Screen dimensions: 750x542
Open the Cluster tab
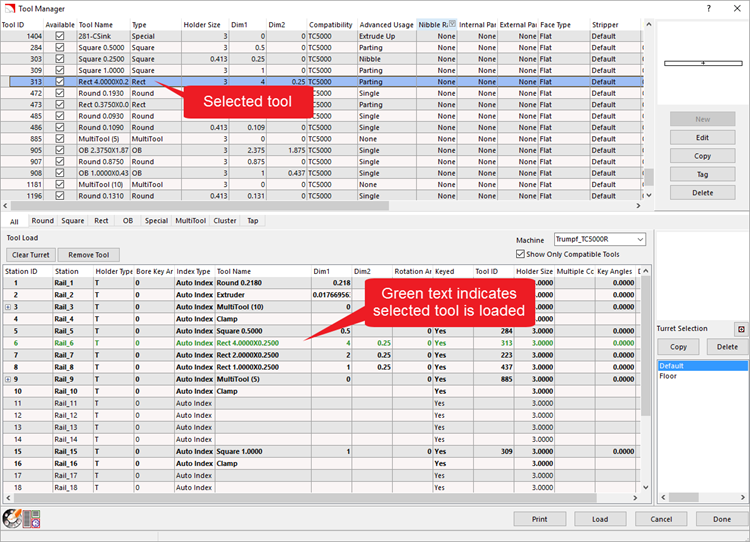(224, 221)
